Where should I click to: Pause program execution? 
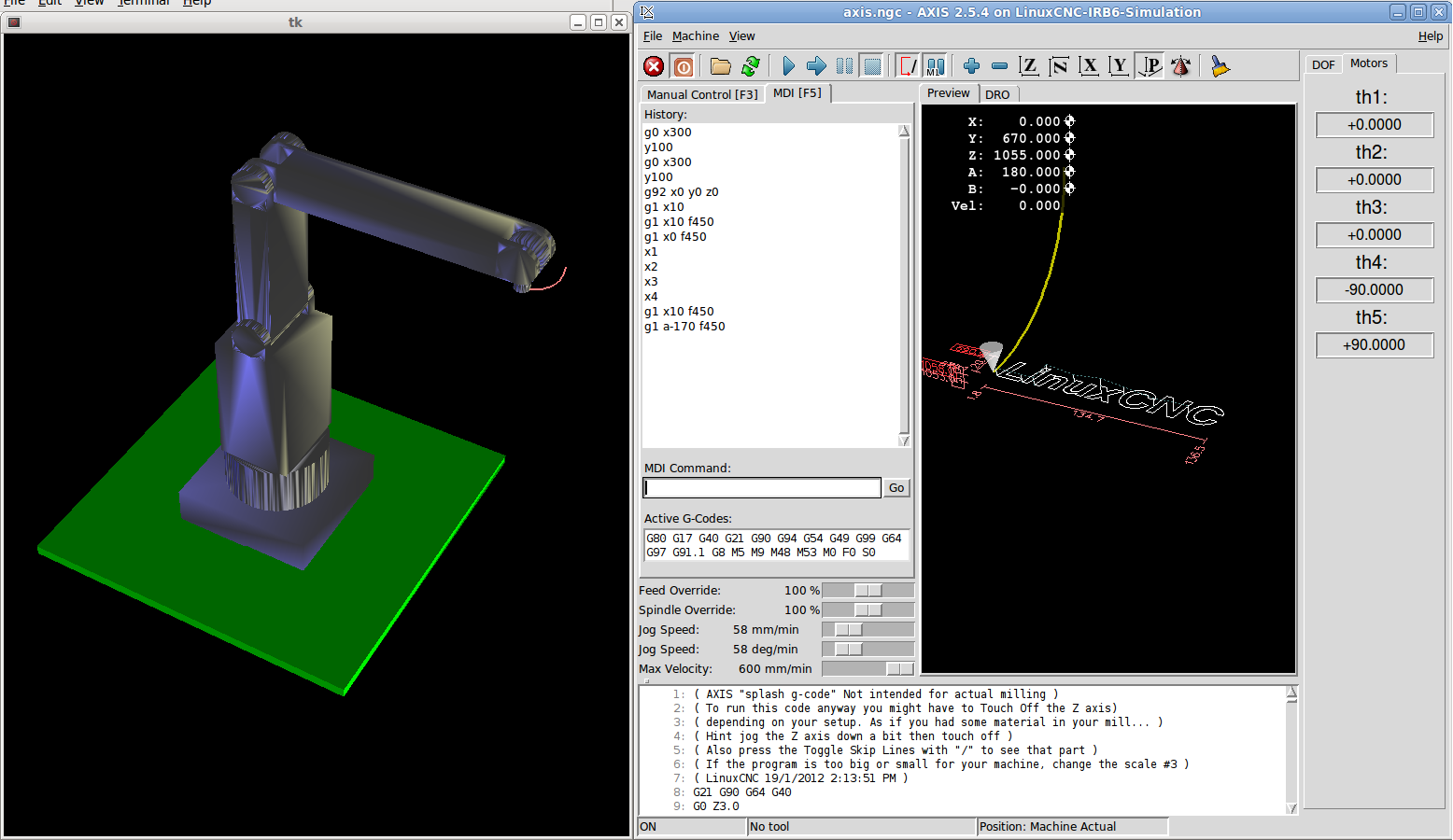coord(844,66)
